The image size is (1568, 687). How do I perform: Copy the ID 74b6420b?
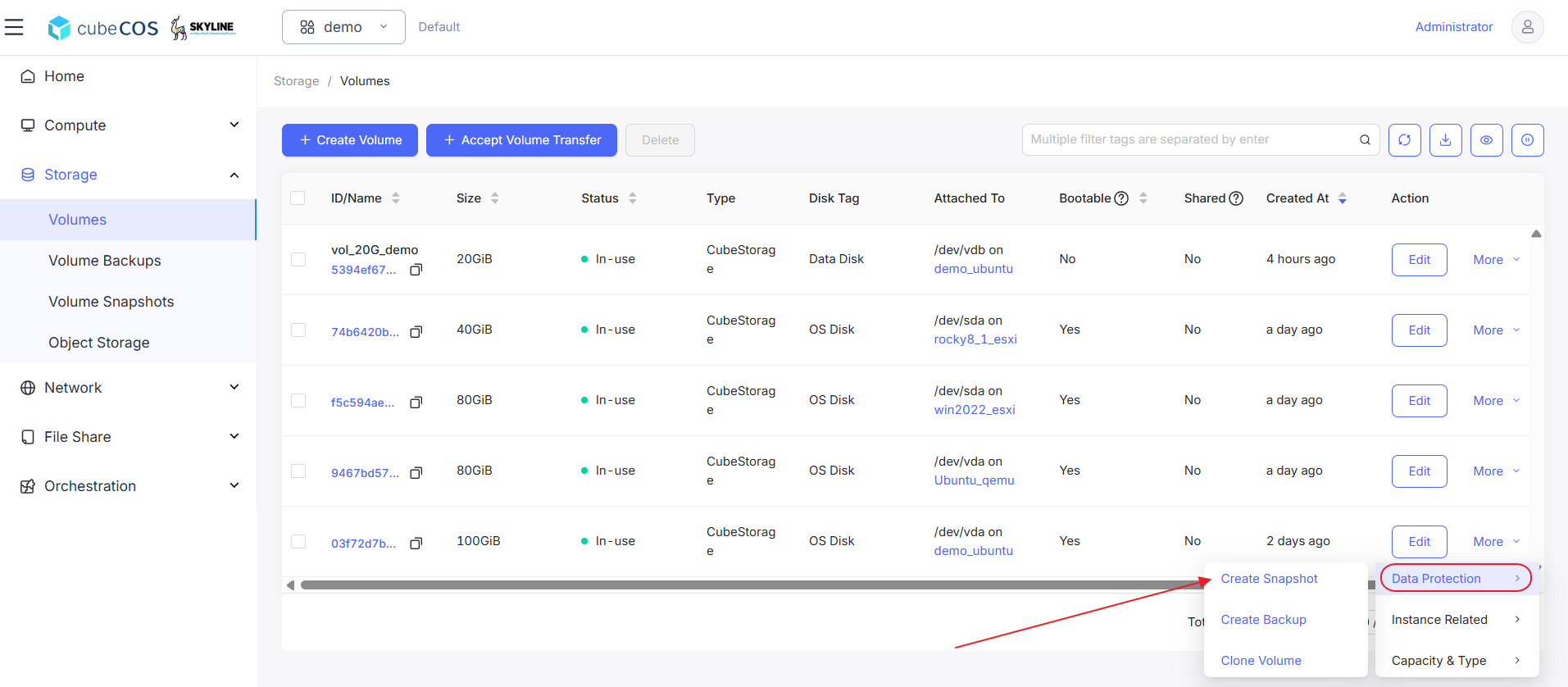[416, 332]
